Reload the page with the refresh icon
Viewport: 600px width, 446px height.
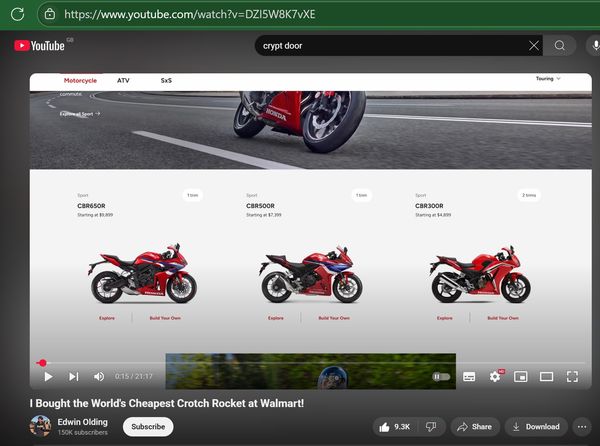coord(17,15)
